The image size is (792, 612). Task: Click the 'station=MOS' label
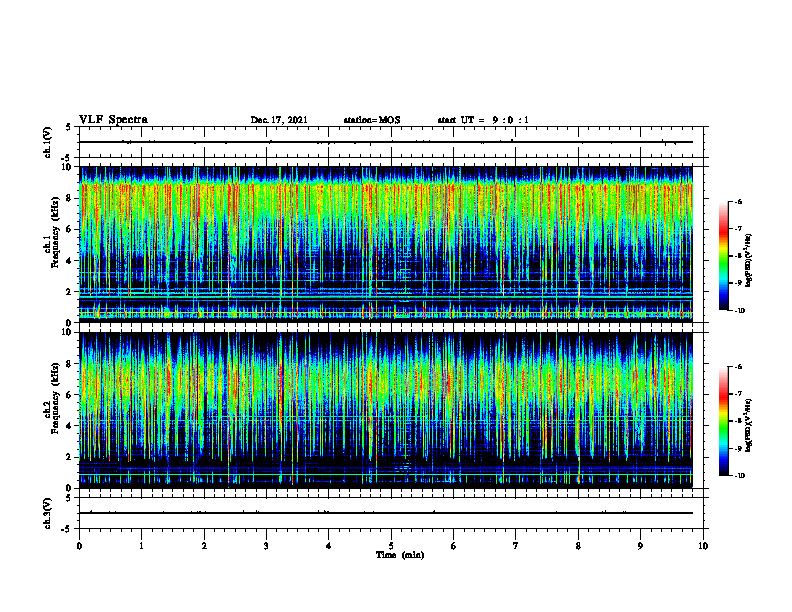(372, 120)
